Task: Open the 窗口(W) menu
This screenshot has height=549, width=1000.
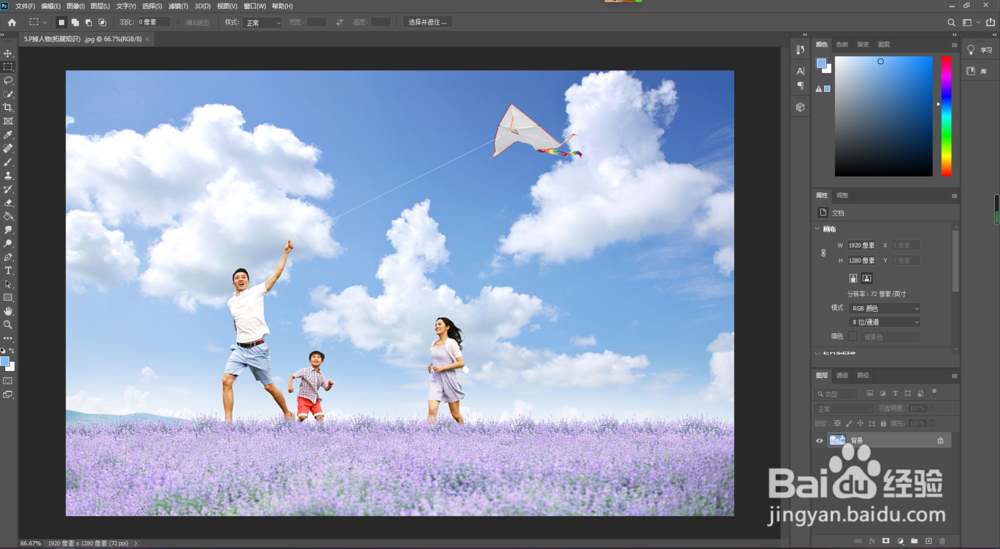Action: (254, 6)
